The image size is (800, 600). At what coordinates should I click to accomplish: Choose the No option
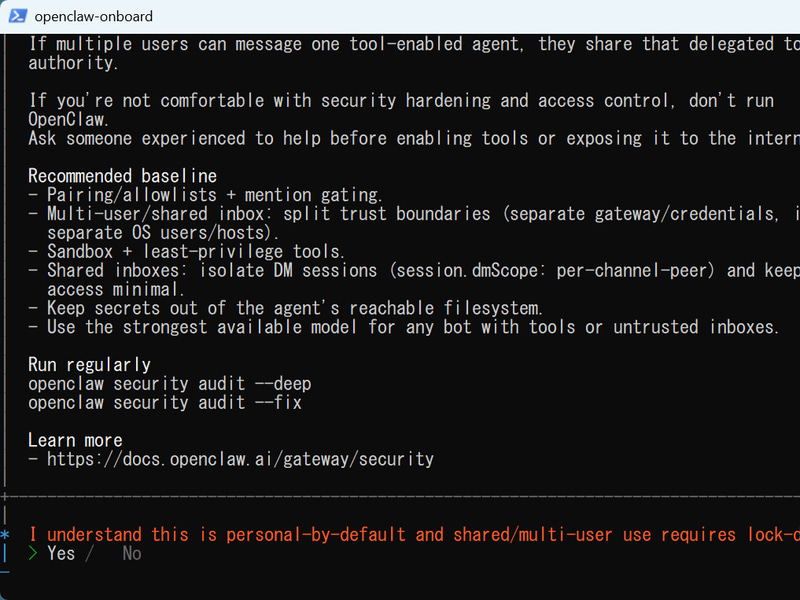click(132, 553)
